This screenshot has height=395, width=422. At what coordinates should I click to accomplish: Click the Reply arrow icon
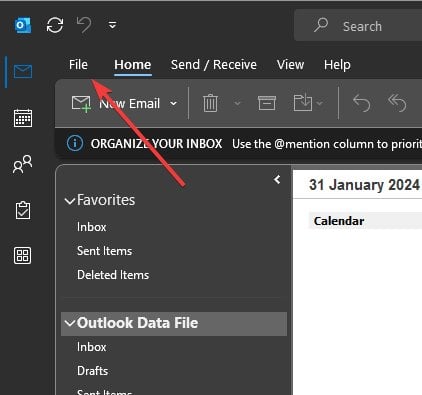[361, 103]
